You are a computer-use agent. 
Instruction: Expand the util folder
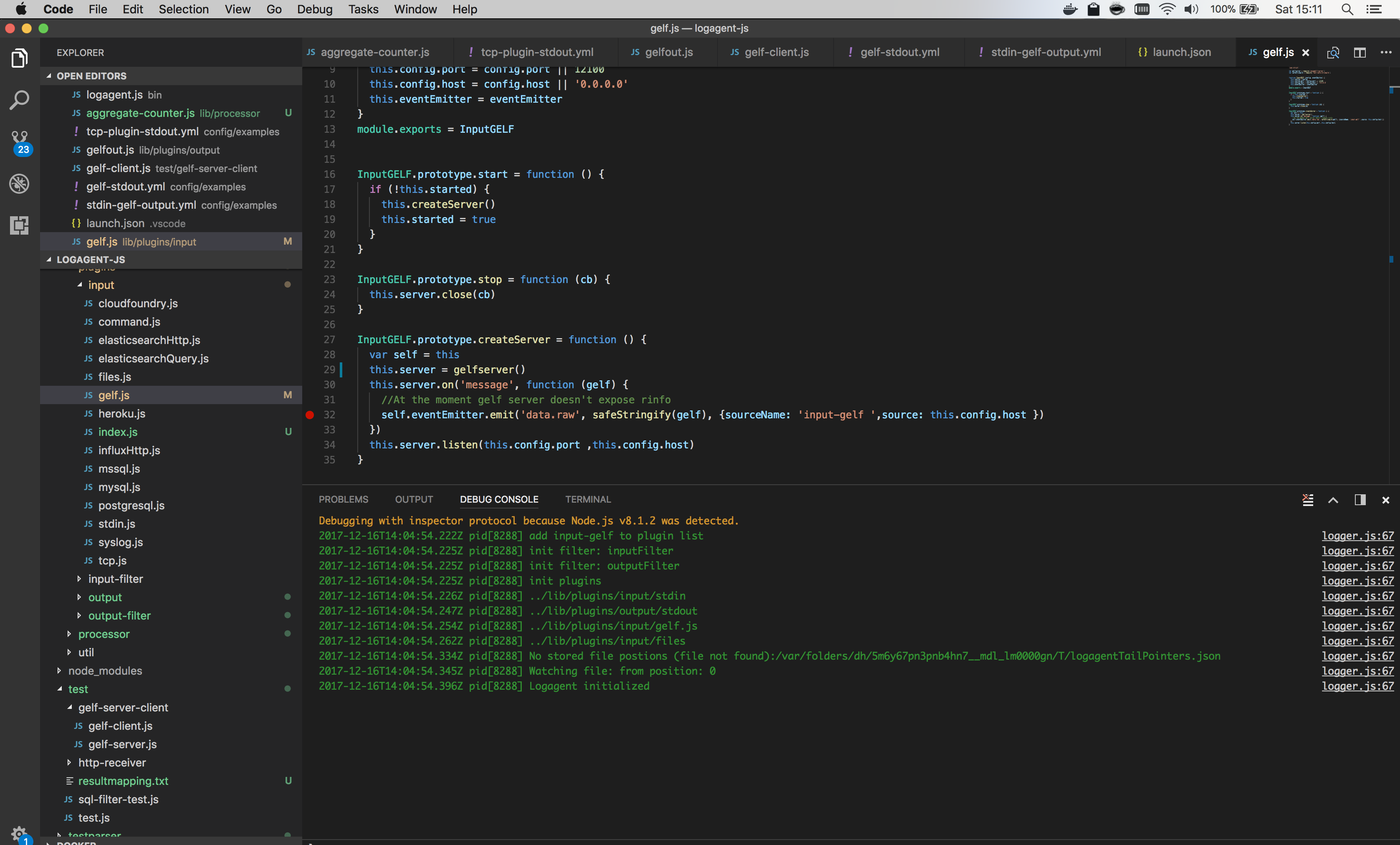[69, 653]
